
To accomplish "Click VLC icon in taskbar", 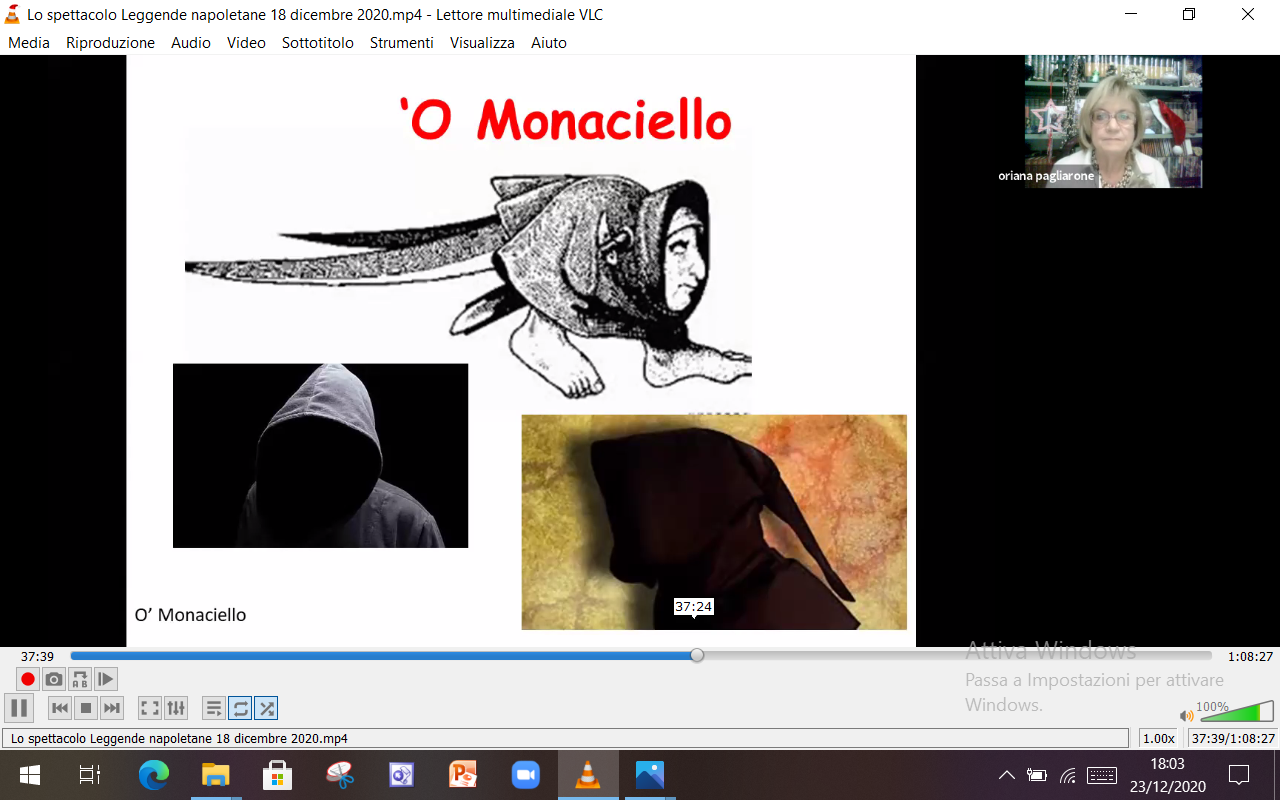I will coord(588,775).
